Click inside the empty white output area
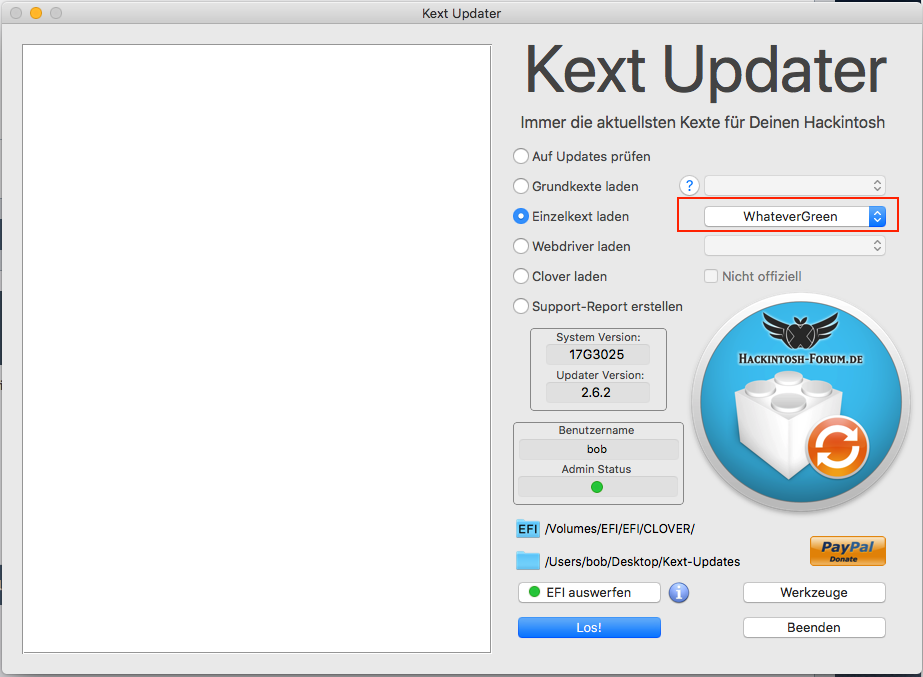This screenshot has height=677, width=923. click(257, 349)
